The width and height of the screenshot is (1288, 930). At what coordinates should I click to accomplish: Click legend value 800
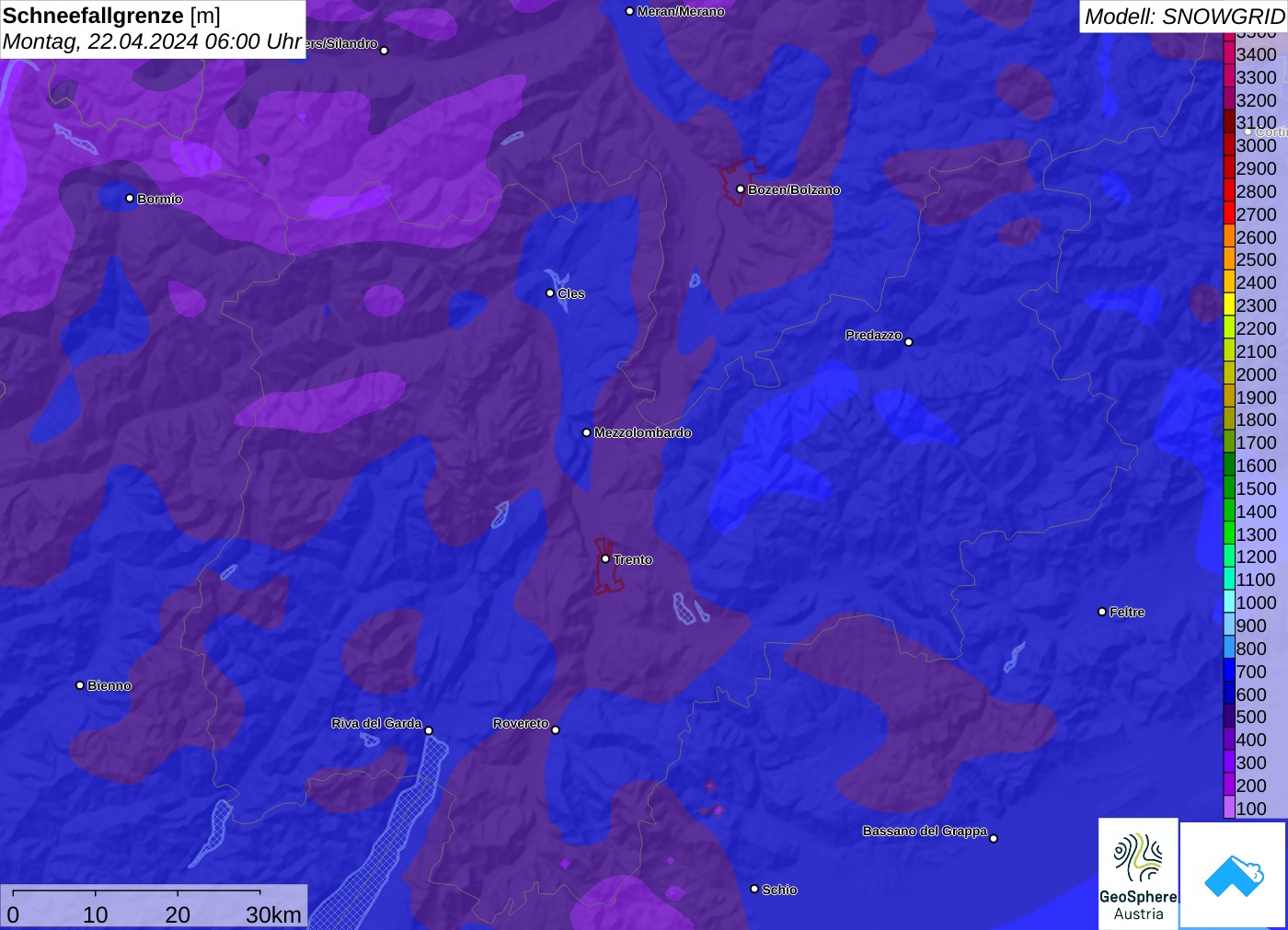(1251, 649)
